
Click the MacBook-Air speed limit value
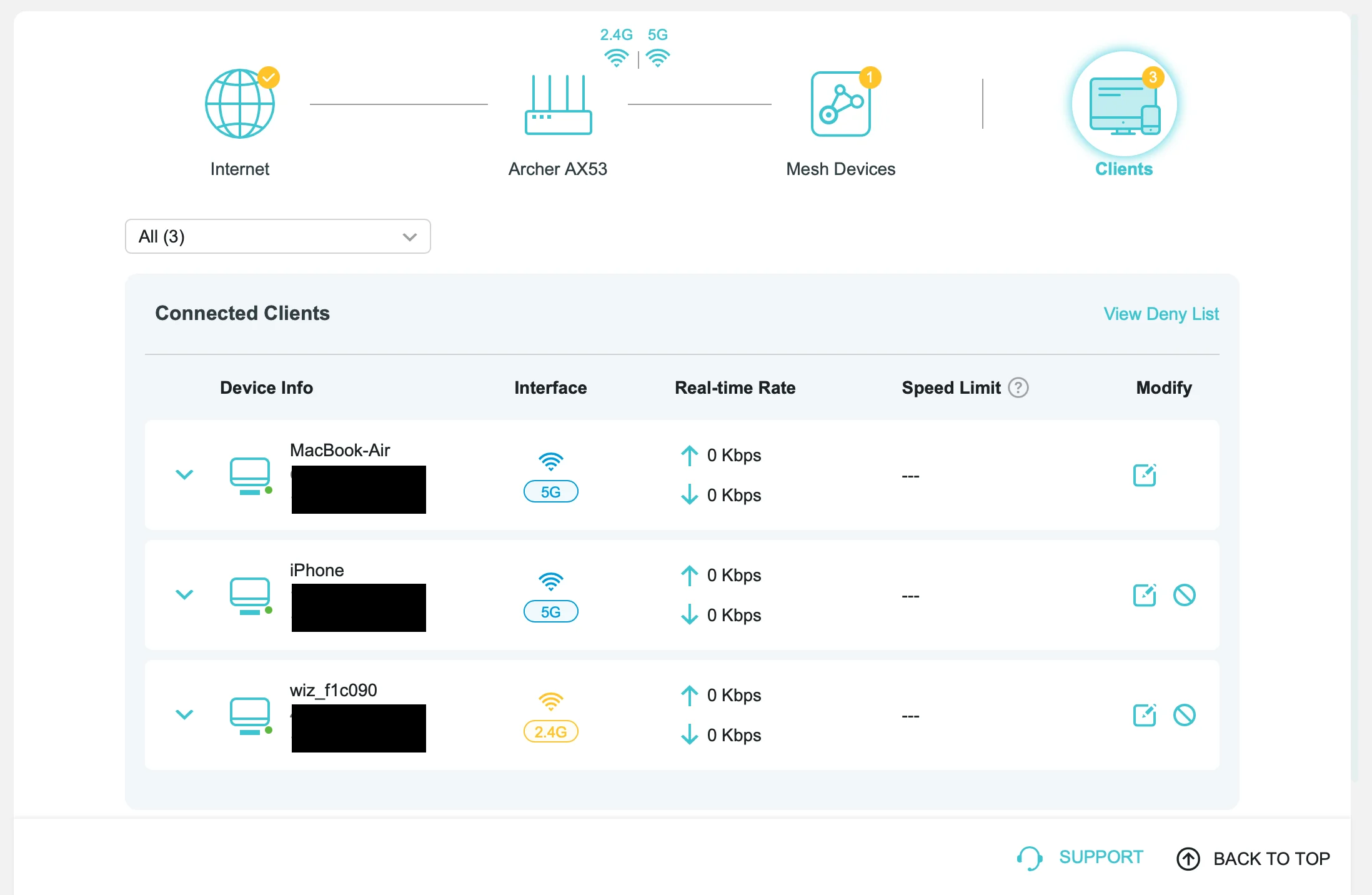(x=910, y=476)
